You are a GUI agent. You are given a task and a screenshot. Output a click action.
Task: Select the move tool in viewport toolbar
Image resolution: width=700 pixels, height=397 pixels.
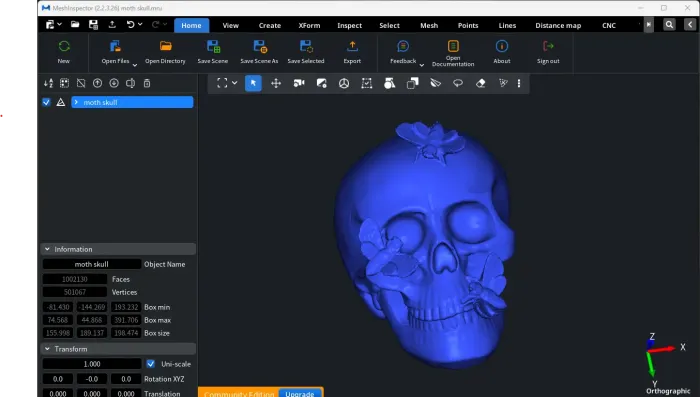[x=276, y=83]
